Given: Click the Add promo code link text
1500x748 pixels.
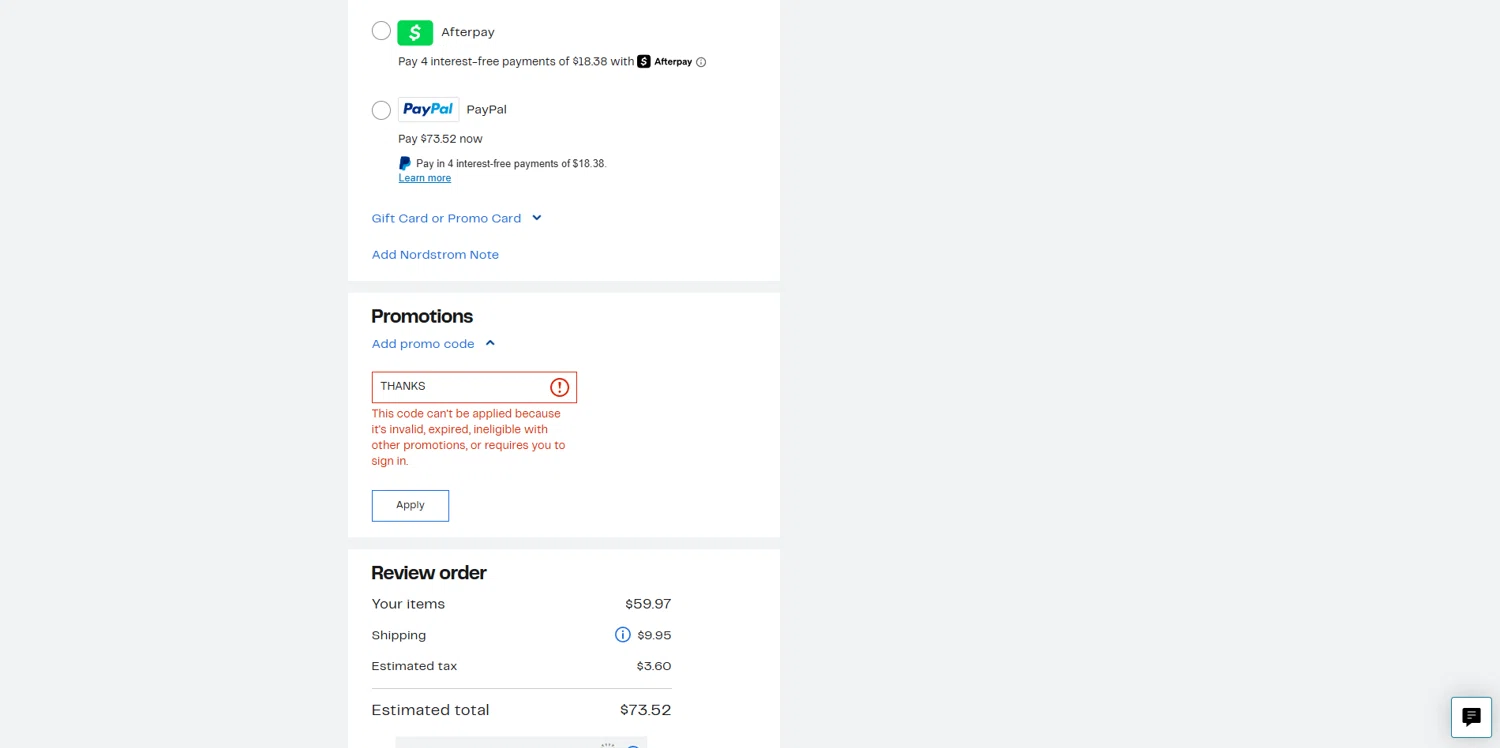Looking at the screenshot, I should 423,344.
